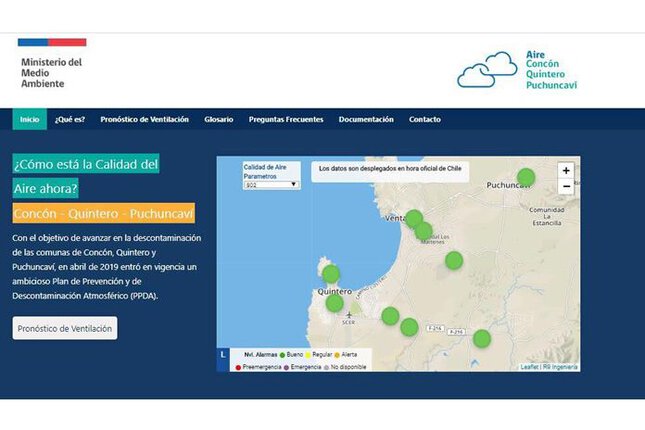Screen dimensions: 645x430
Task: Click the Aire Concón Quintero Puchuncaví cloud logo
Action: click(517, 70)
